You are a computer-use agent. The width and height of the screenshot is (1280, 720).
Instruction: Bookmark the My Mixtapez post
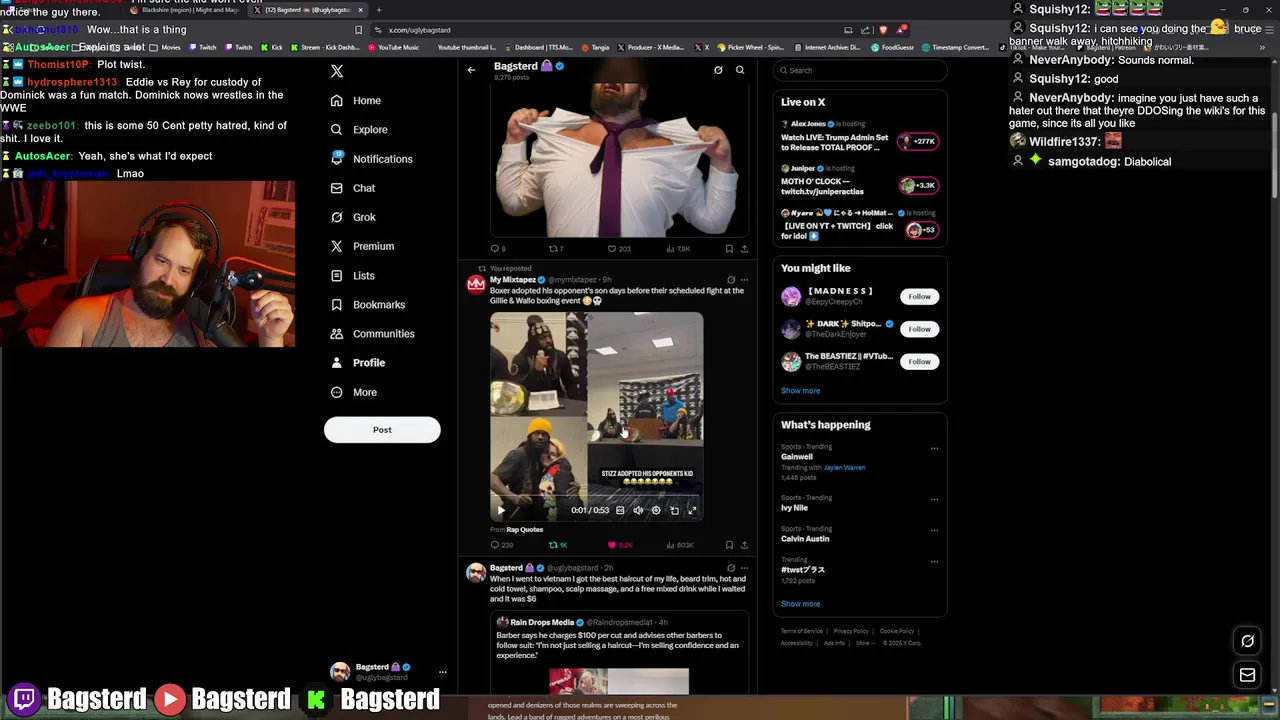[729, 545]
